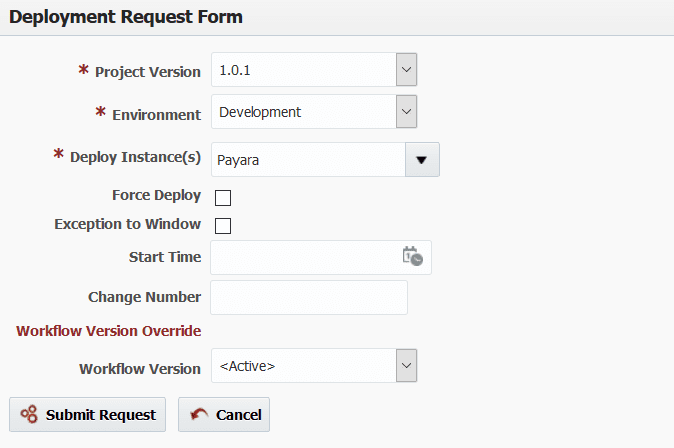Click the Force Deploy label text
This screenshot has height=448, width=674.
coord(156,195)
